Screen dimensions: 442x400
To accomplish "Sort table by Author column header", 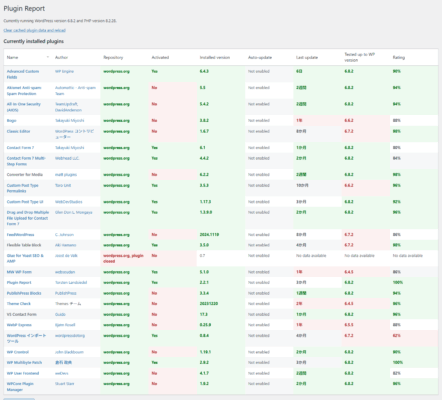I will point(61,57).
